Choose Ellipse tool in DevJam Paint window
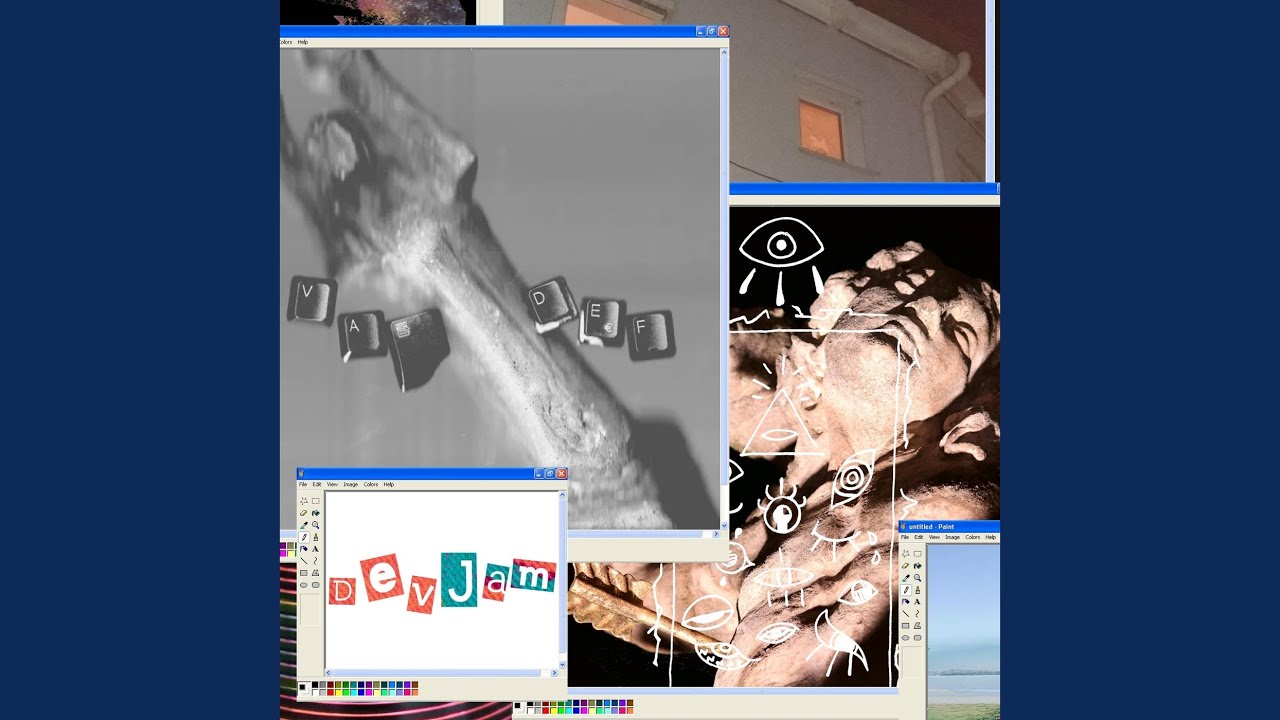Screen dimensions: 1280x720 [304, 585]
